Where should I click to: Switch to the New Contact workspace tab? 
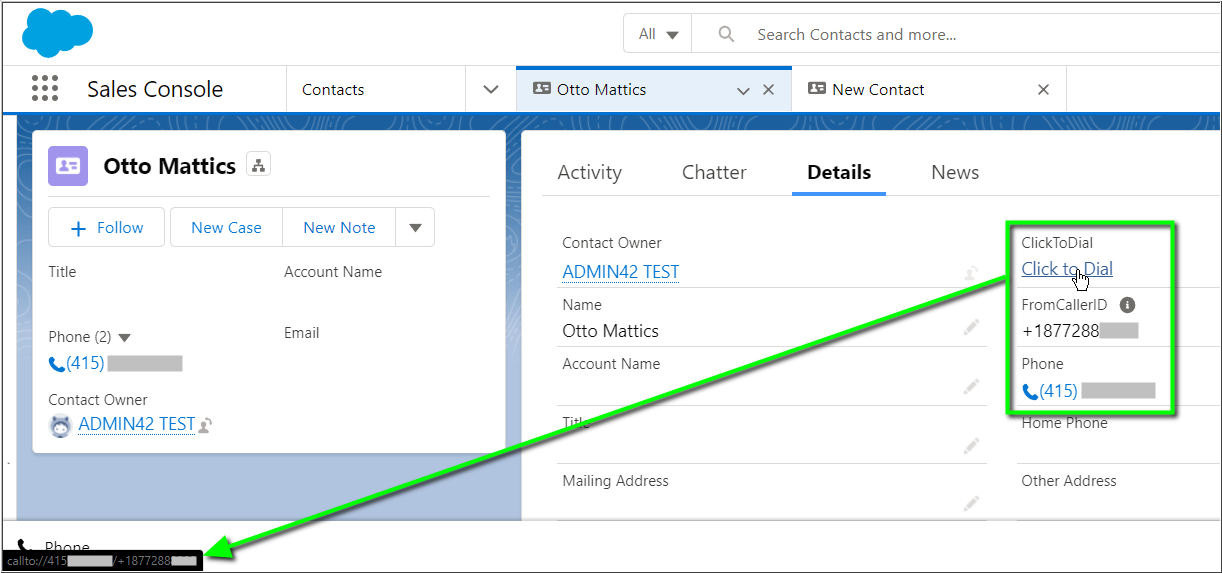tap(878, 89)
